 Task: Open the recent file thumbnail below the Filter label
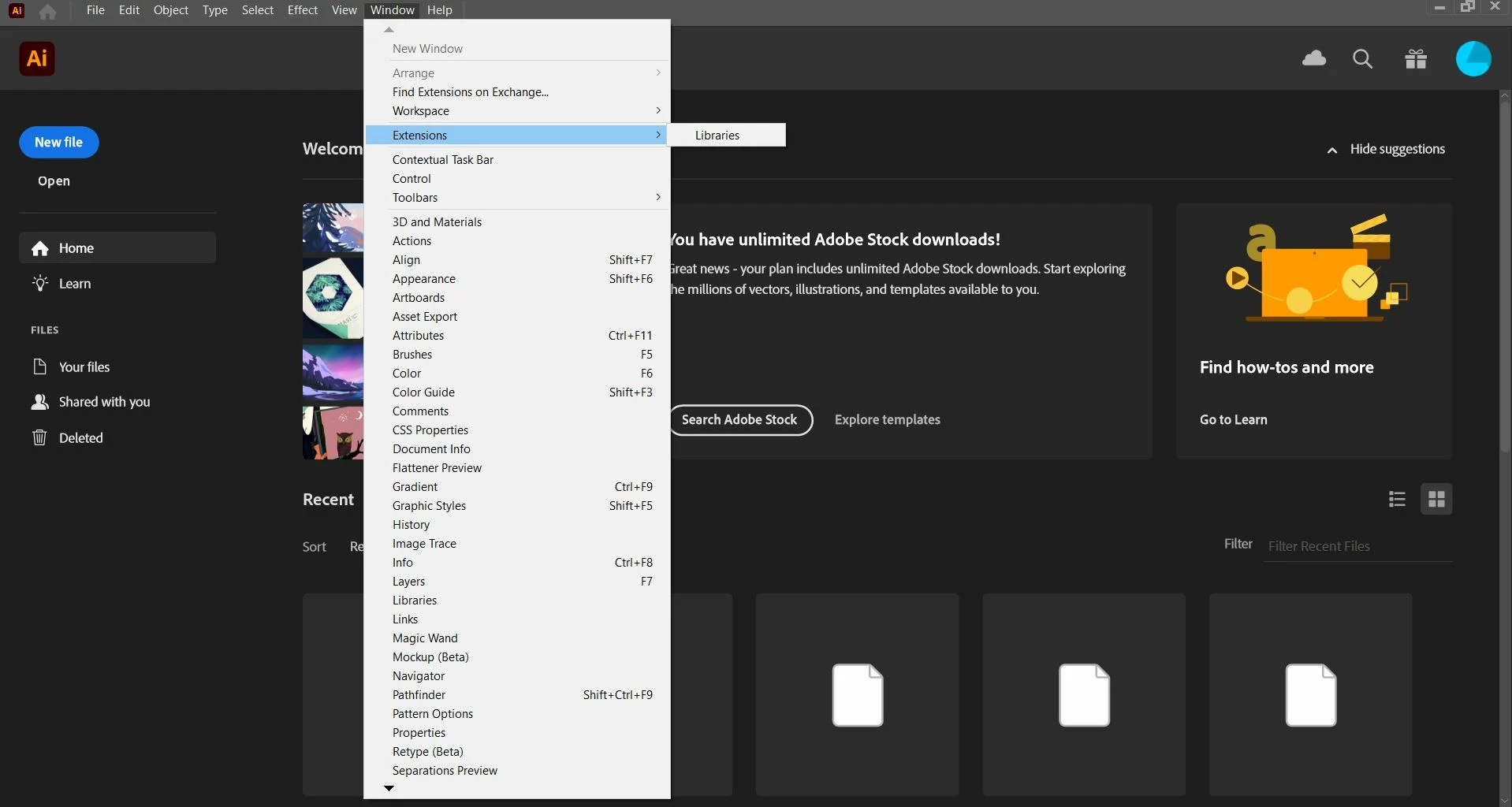[1310, 694]
